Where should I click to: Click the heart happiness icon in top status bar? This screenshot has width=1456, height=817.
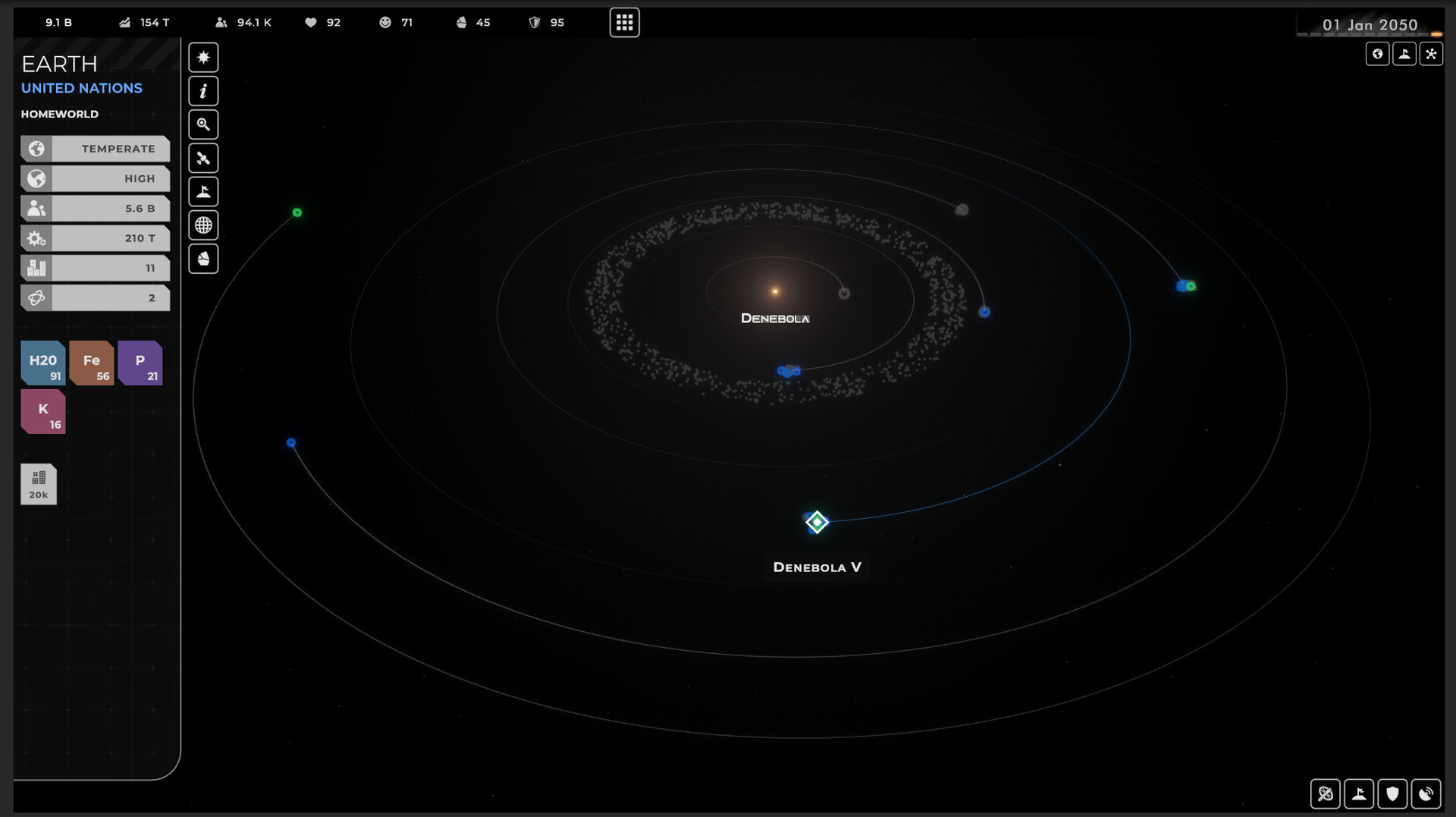(310, 22)
